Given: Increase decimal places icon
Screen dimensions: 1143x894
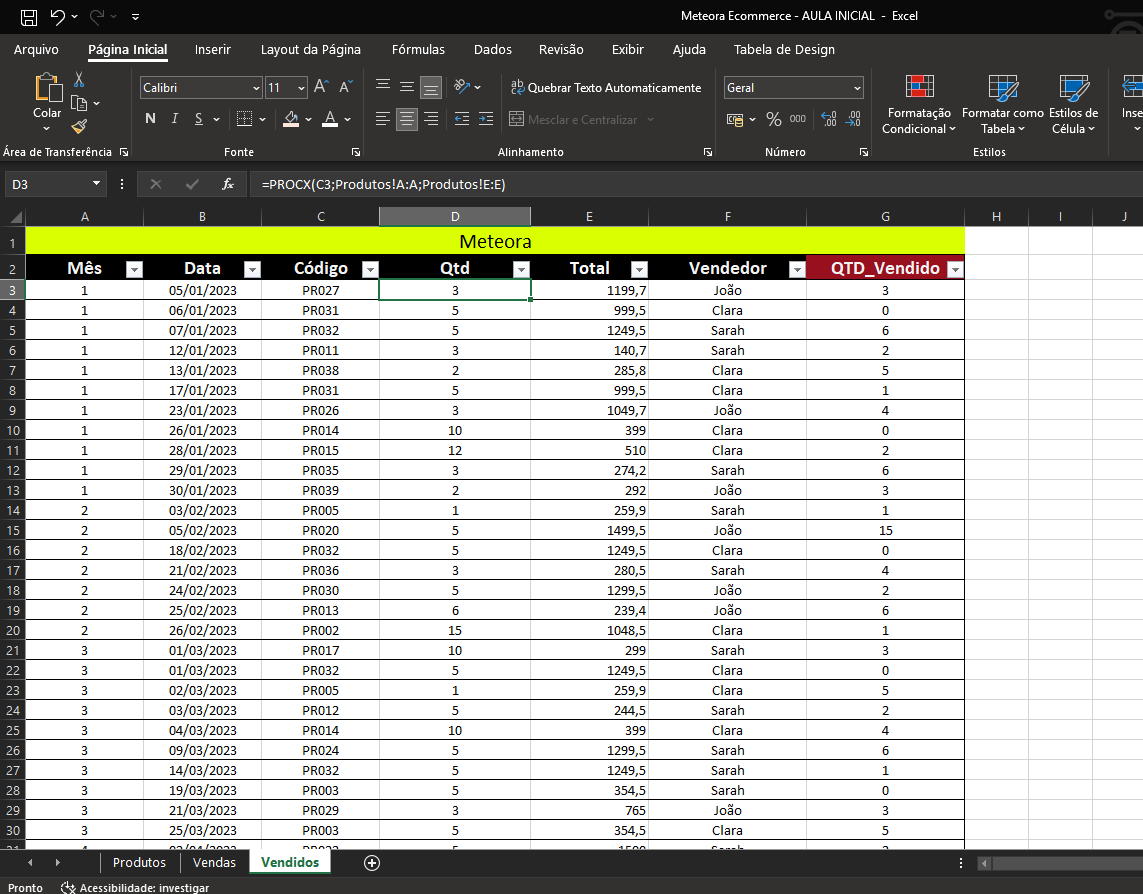Looking at the screenshot, I should [x=829, y=119].
